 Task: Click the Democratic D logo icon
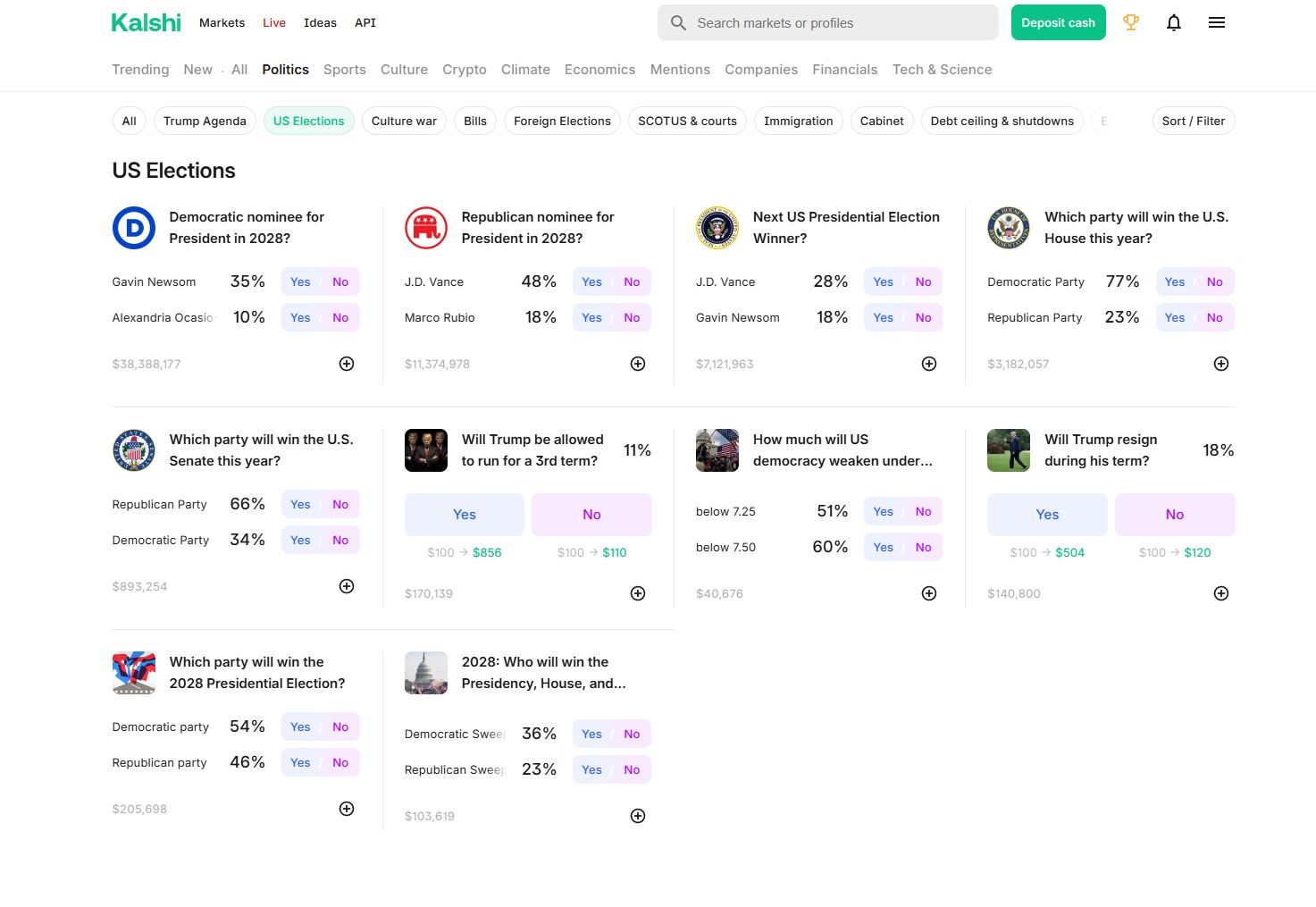(x=134, y=228)
